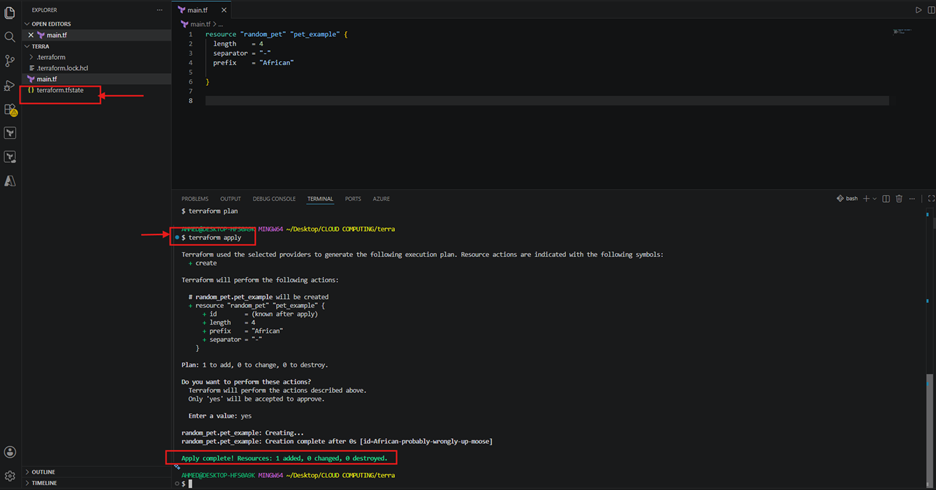Open the Azure view icon
Image resolution: width=936 pixels, height=490 pixels.
pyautogui.click(x=10, y=181)
